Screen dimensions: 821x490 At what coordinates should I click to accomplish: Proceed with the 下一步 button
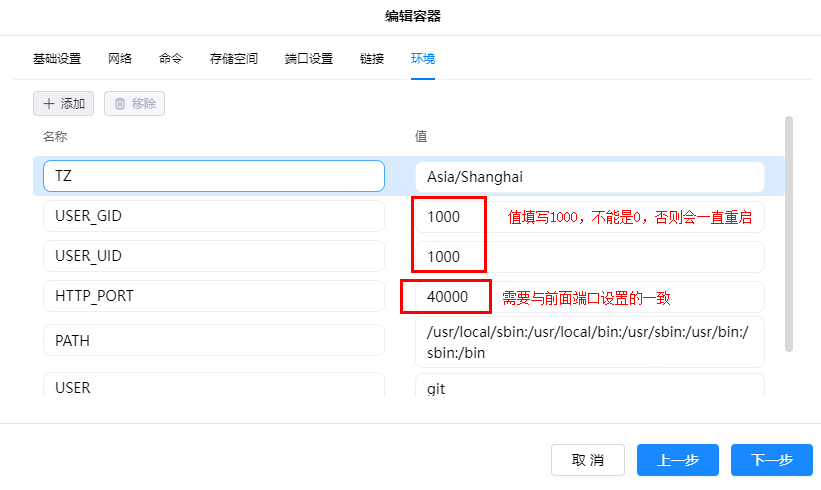[x=771, y=460]
